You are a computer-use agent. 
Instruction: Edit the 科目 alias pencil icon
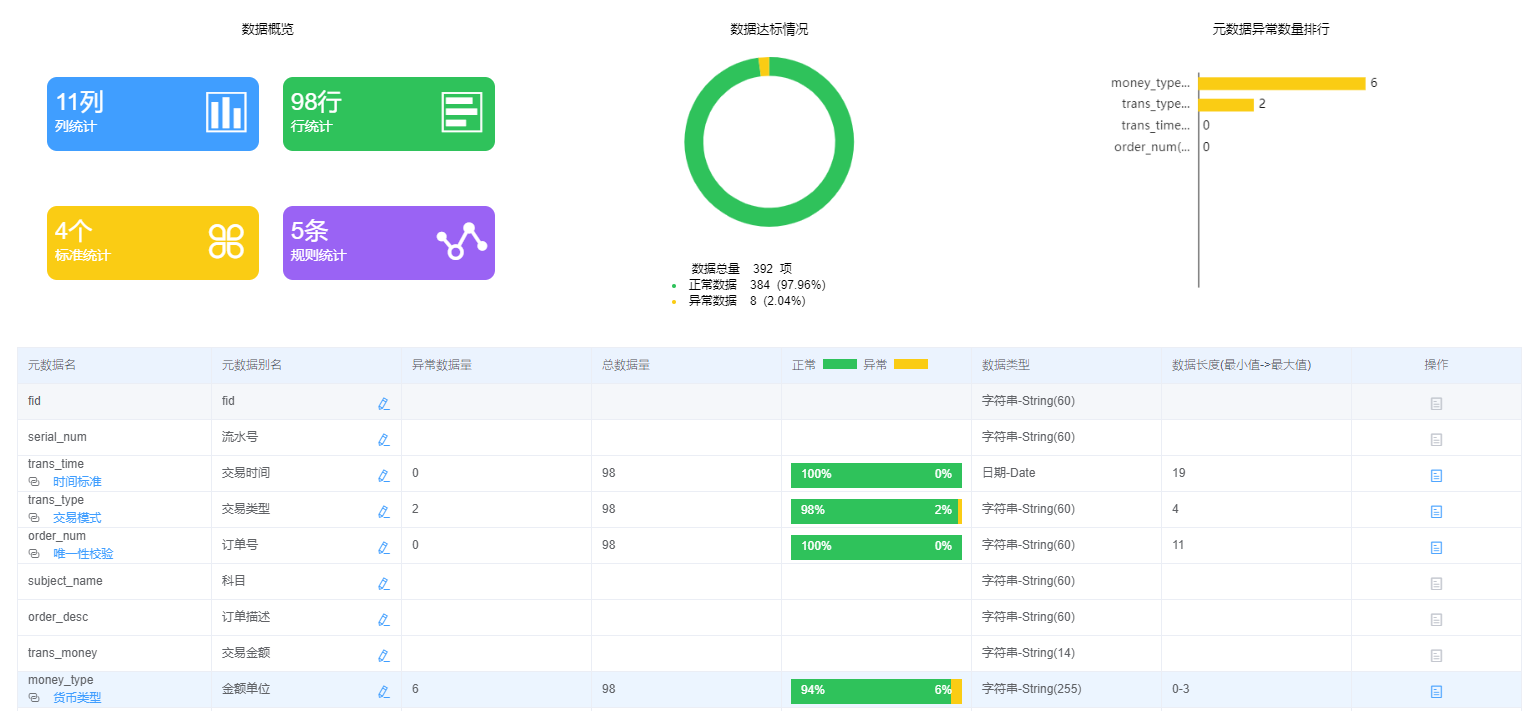pos(383,584)
